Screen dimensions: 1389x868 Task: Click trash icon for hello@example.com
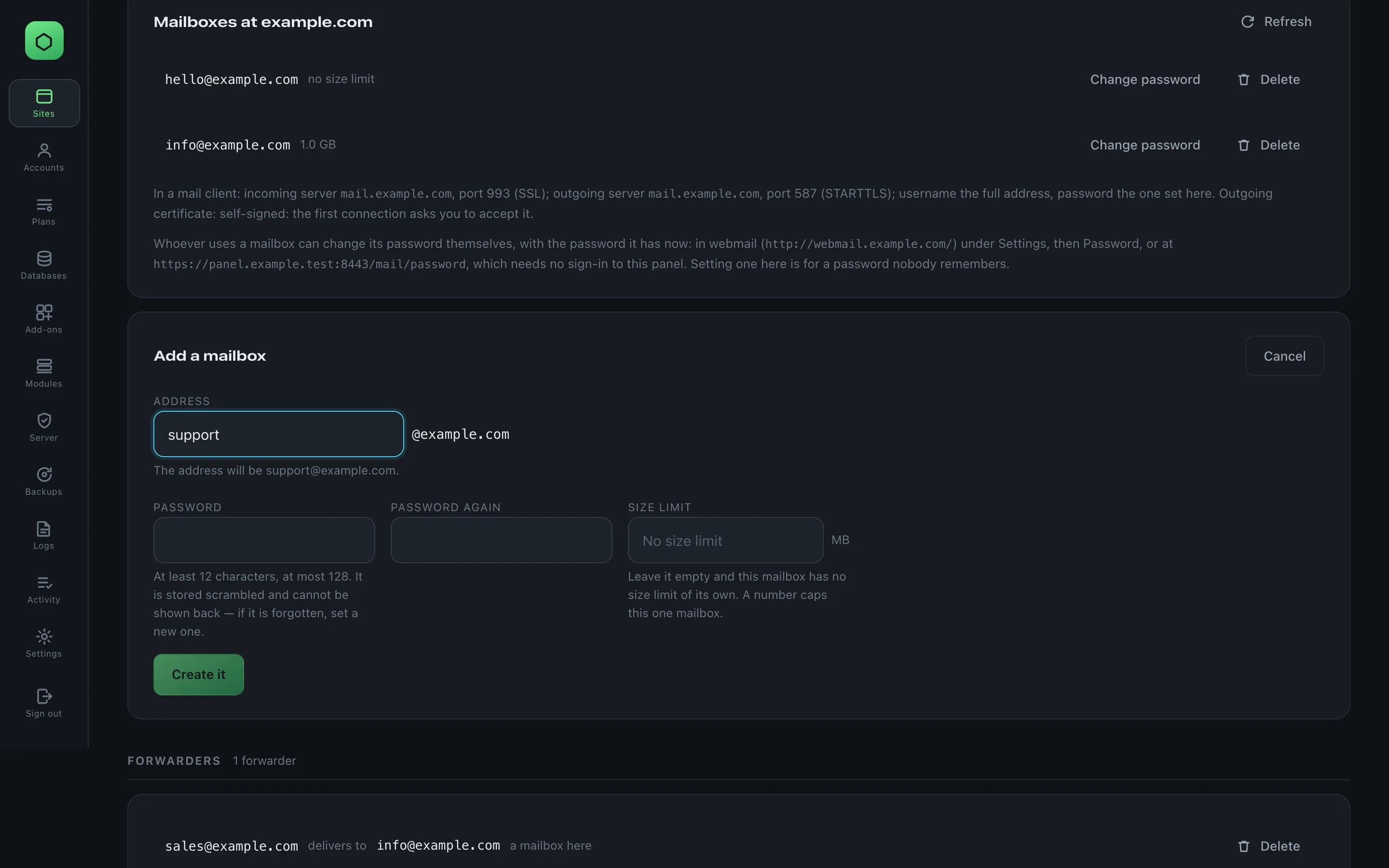(x=1244, y=80)
